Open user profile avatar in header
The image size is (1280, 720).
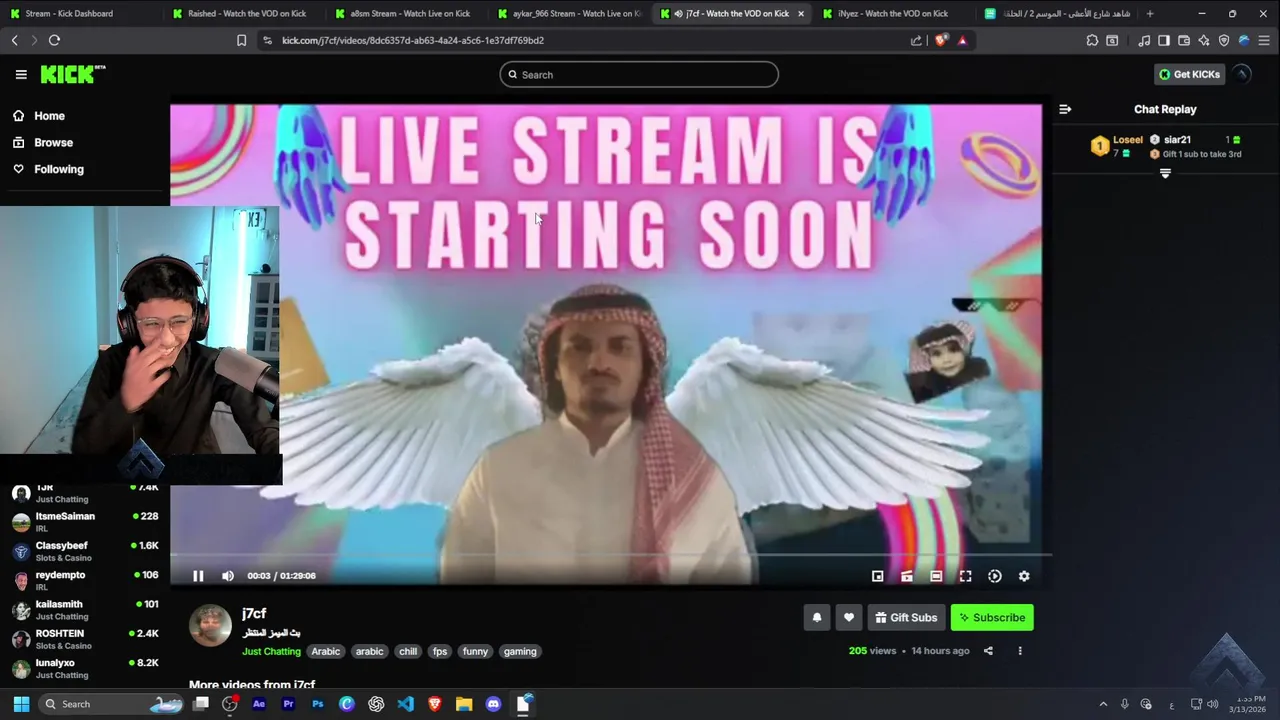tap(1242, 74)
